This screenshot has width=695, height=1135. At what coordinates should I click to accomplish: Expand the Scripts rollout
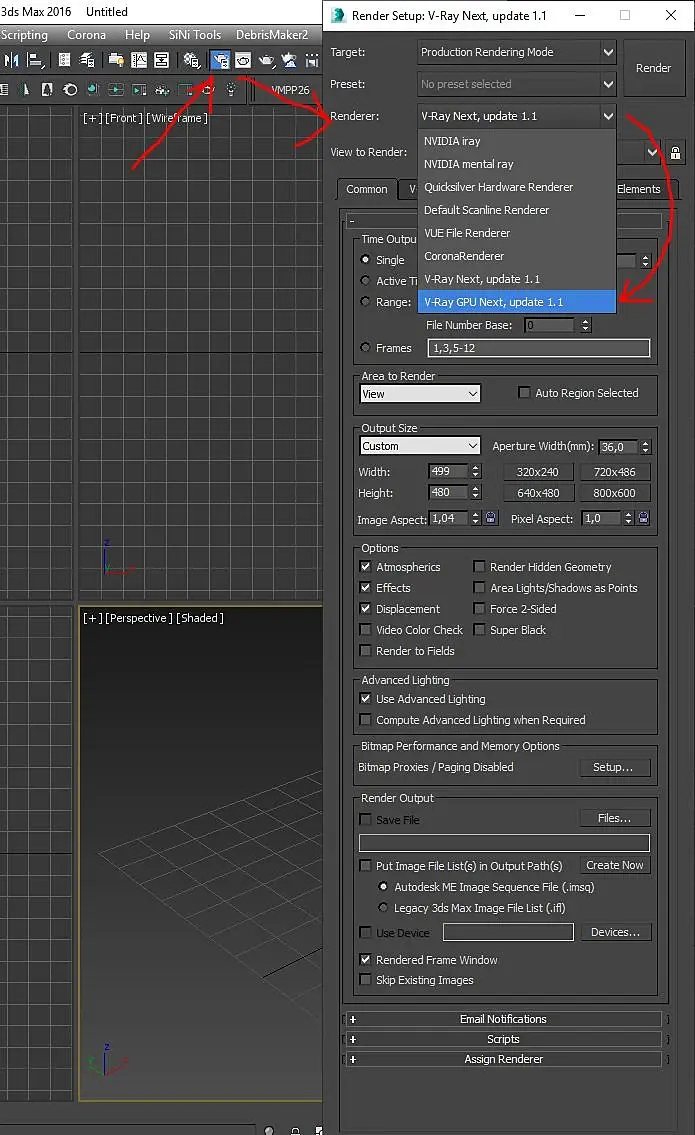click(x=503, y=1039)
